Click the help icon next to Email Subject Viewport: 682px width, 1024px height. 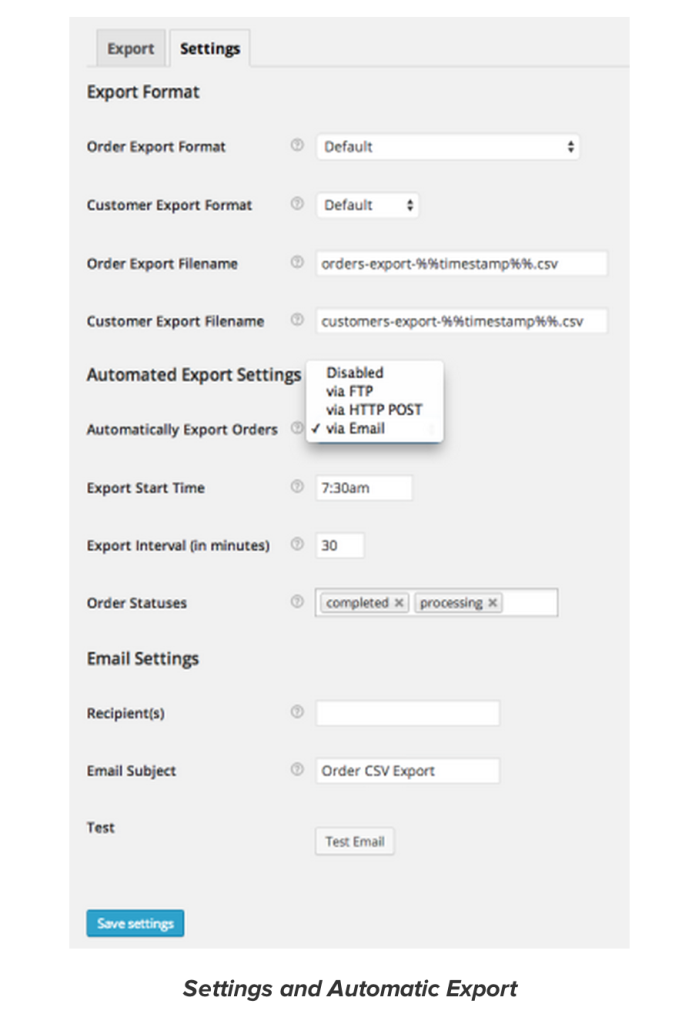click(297, 770)
